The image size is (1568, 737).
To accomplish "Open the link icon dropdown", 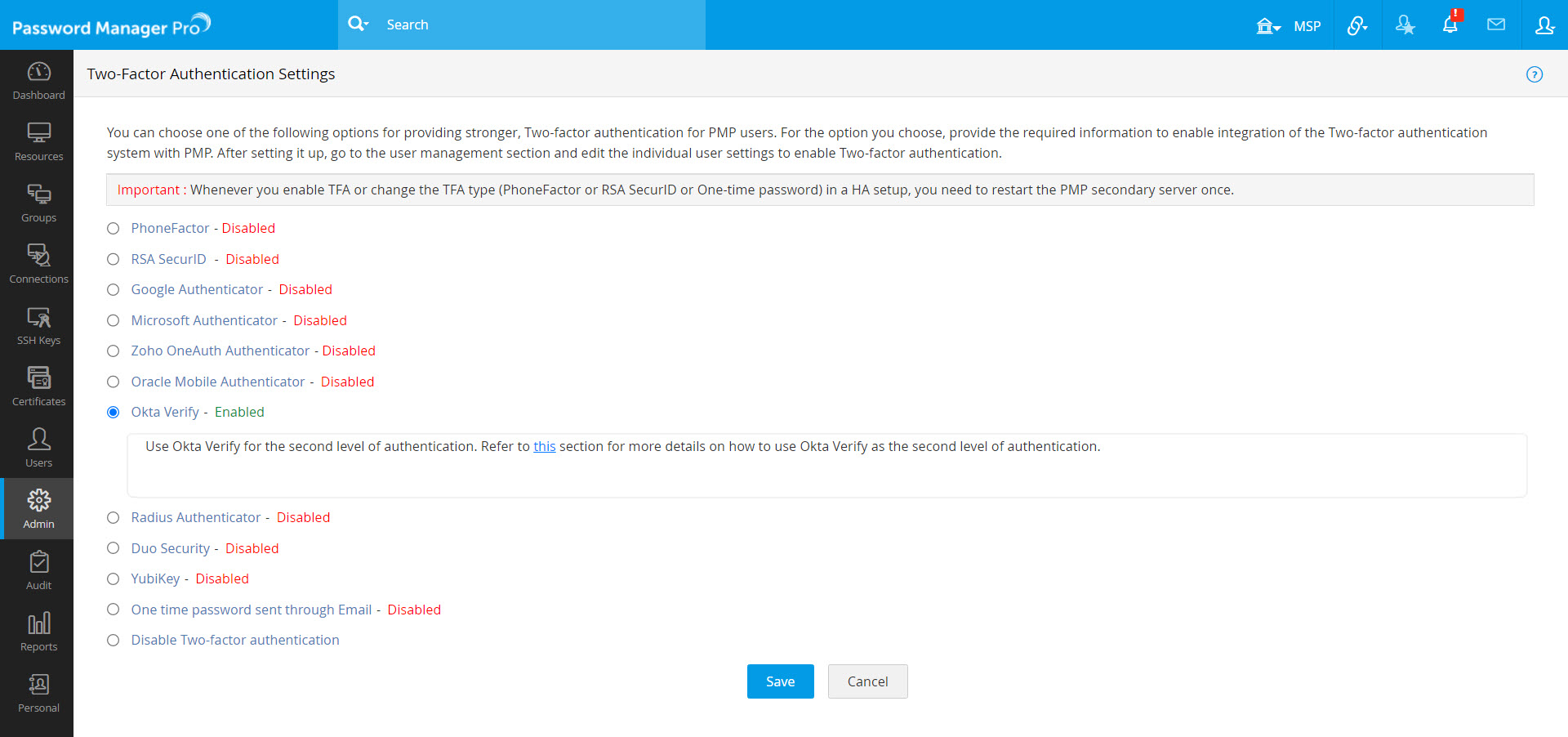I will tap(1357, 25).
